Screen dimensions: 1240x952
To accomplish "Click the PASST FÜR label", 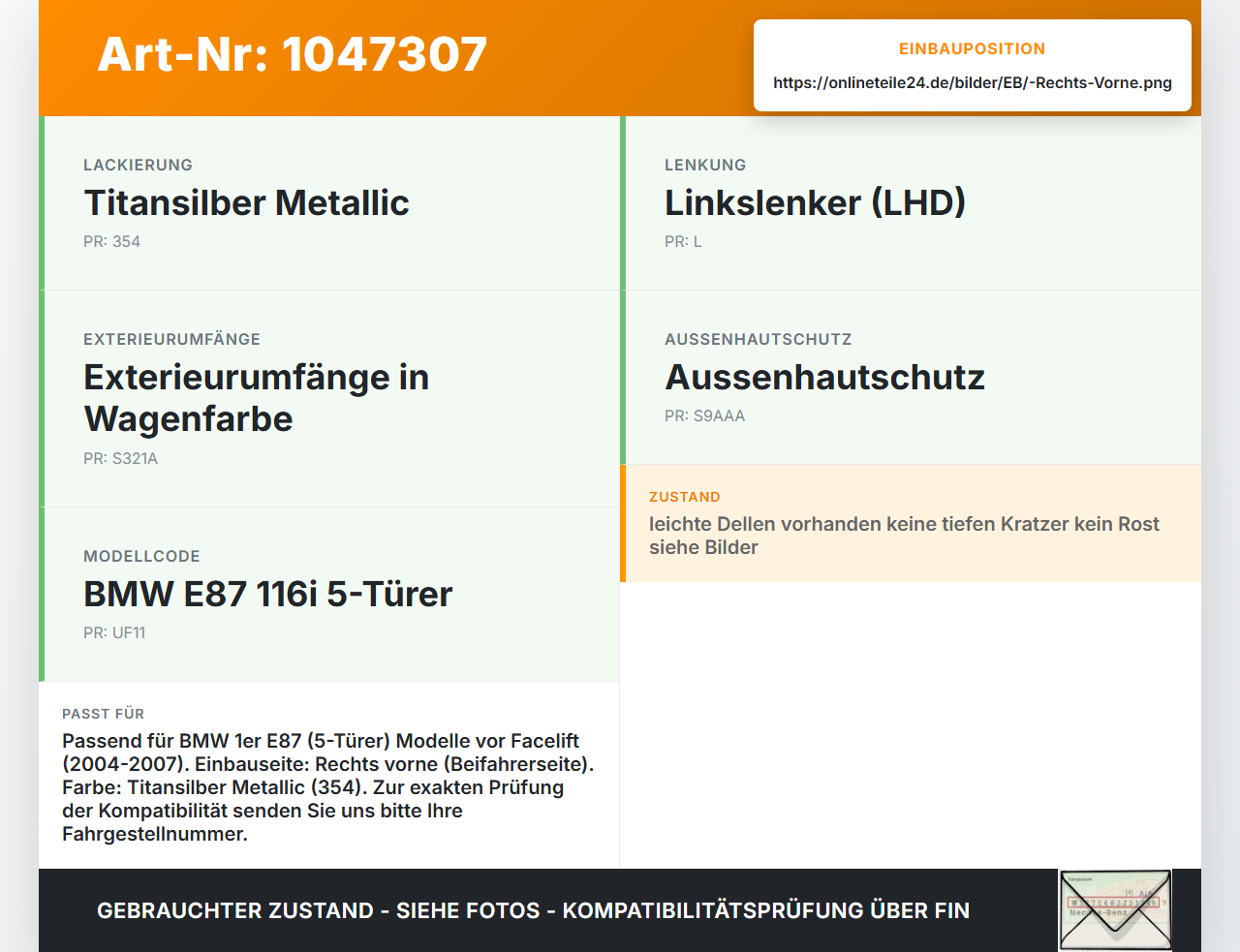I will (103, 715).
